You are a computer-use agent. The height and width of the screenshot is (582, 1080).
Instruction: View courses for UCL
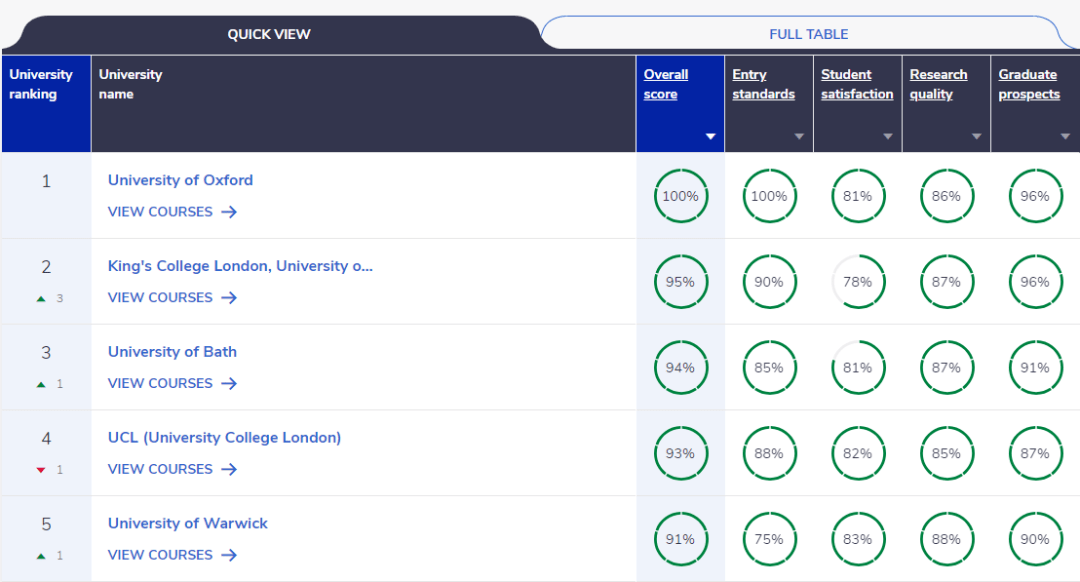click(172, 469)
